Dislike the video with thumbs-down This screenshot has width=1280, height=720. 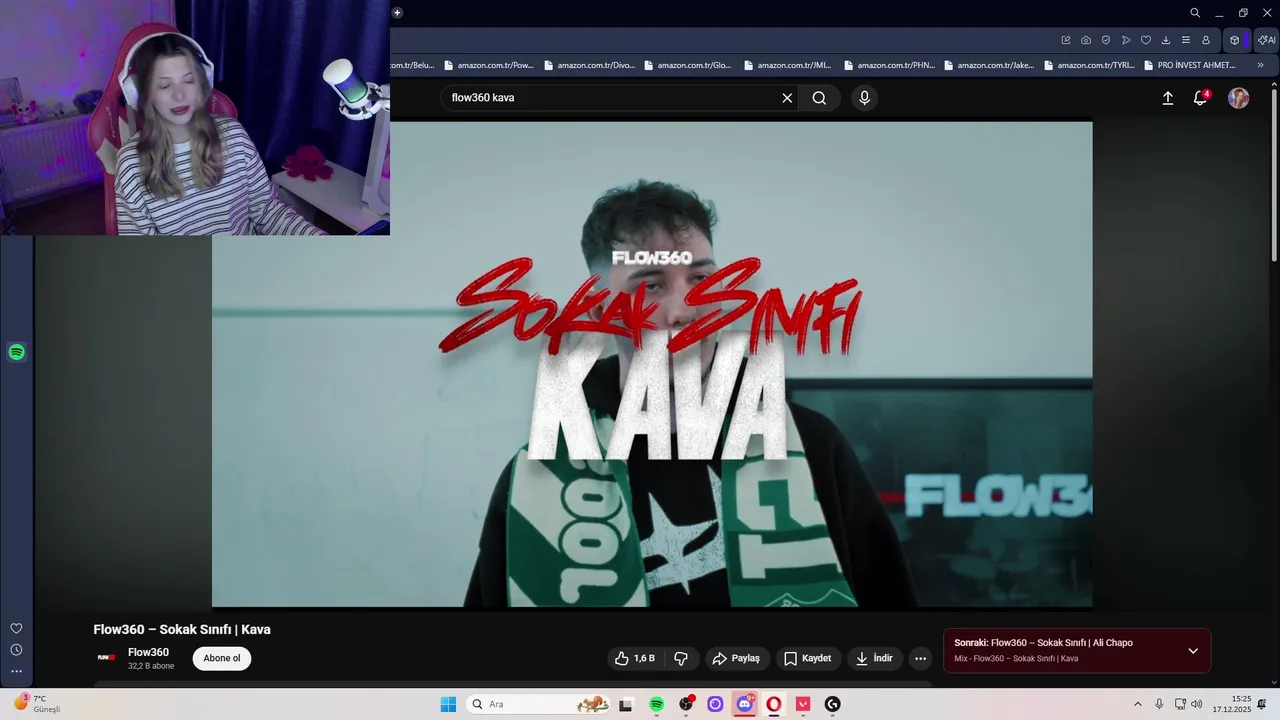[x=681, y=658]
